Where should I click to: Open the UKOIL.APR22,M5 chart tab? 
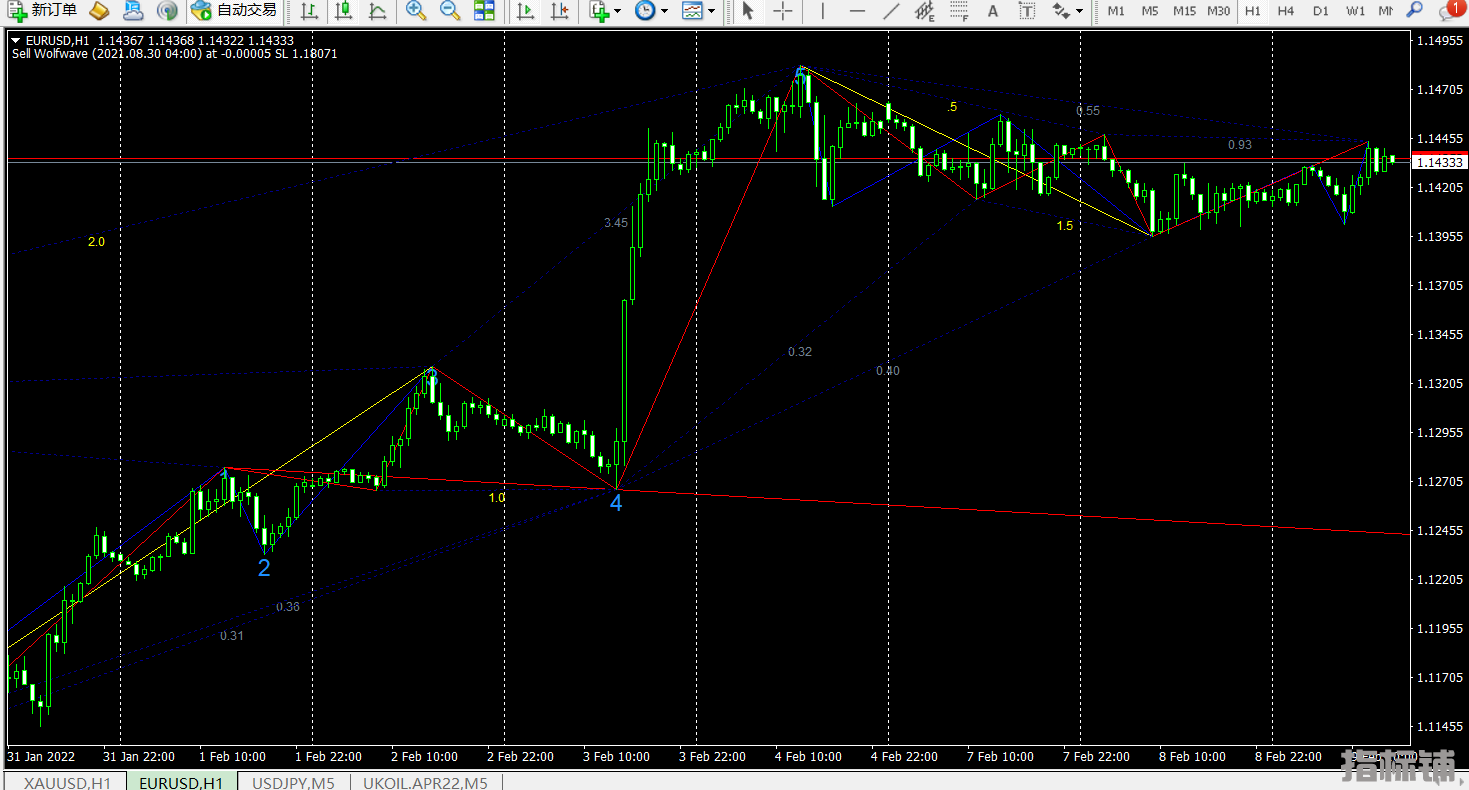pos(425,783)
